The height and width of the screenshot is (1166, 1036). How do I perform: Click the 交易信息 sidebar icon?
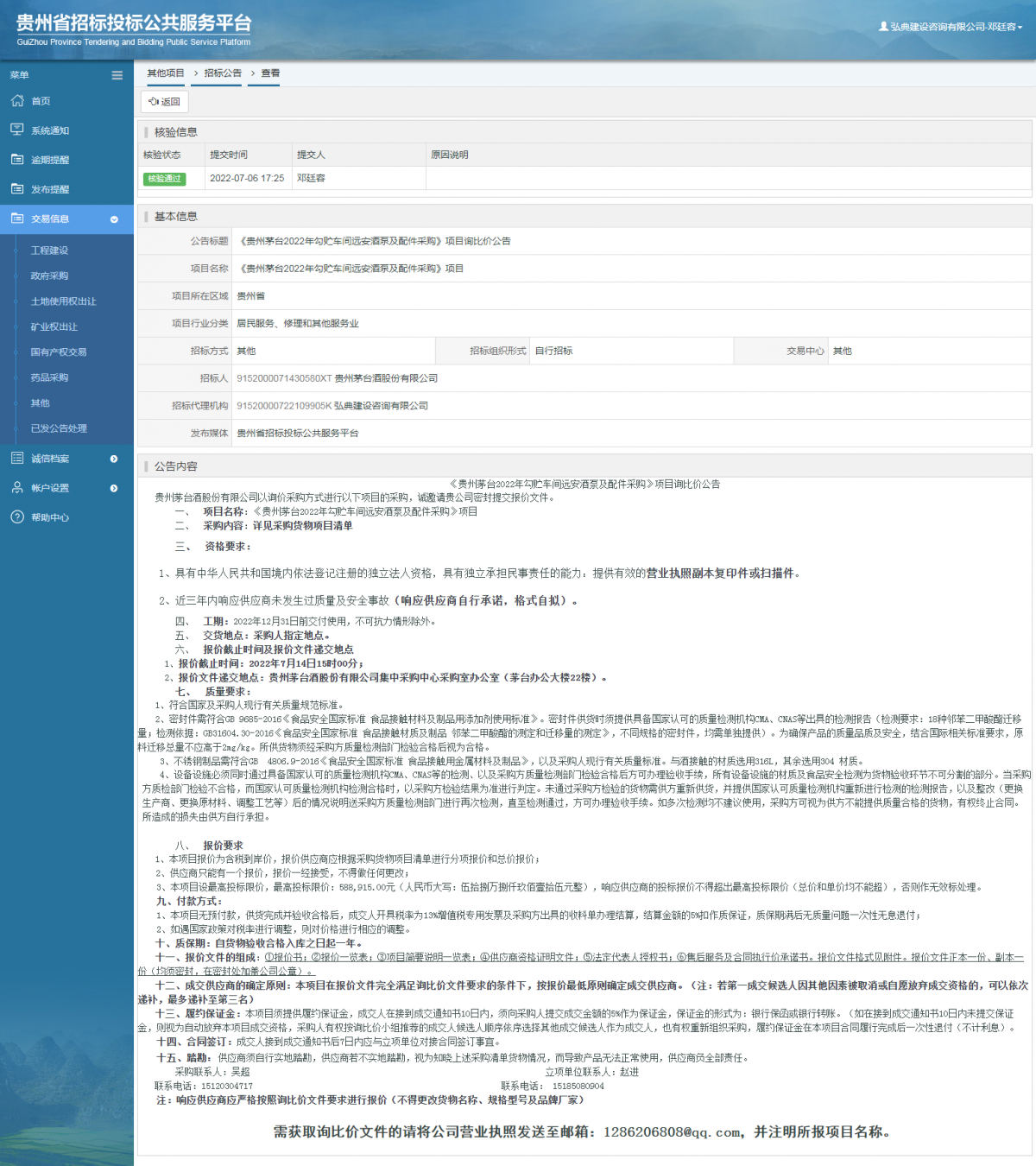[17, 219]
